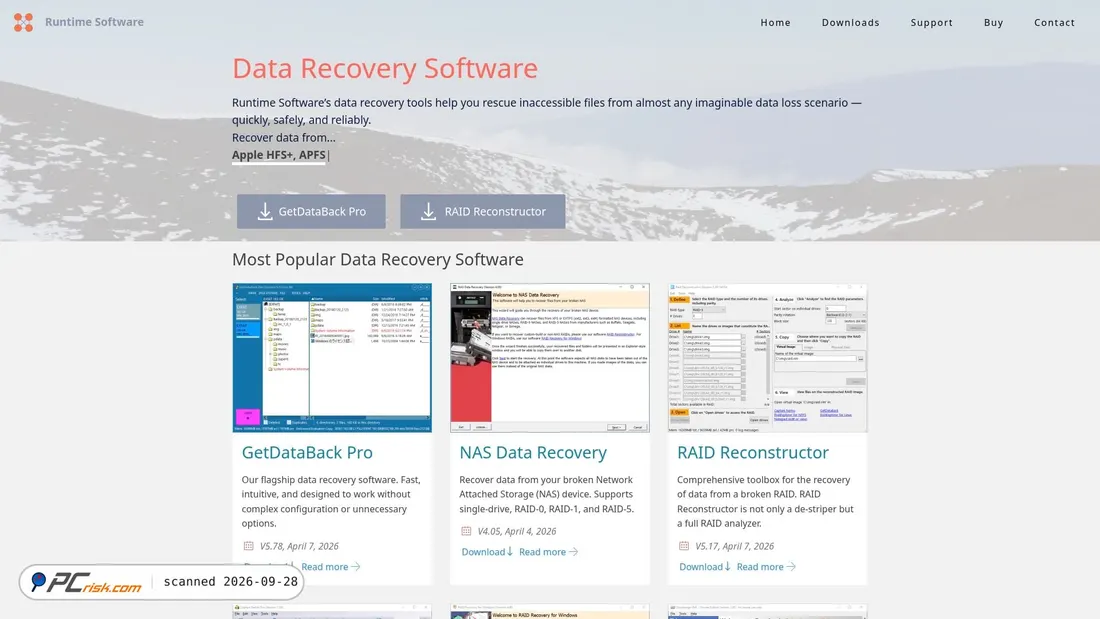Image resolution: width=1100 pixels, height=619 pixels.
Task: Read more about RAID Reconstructor
Action: pos(766,567)
